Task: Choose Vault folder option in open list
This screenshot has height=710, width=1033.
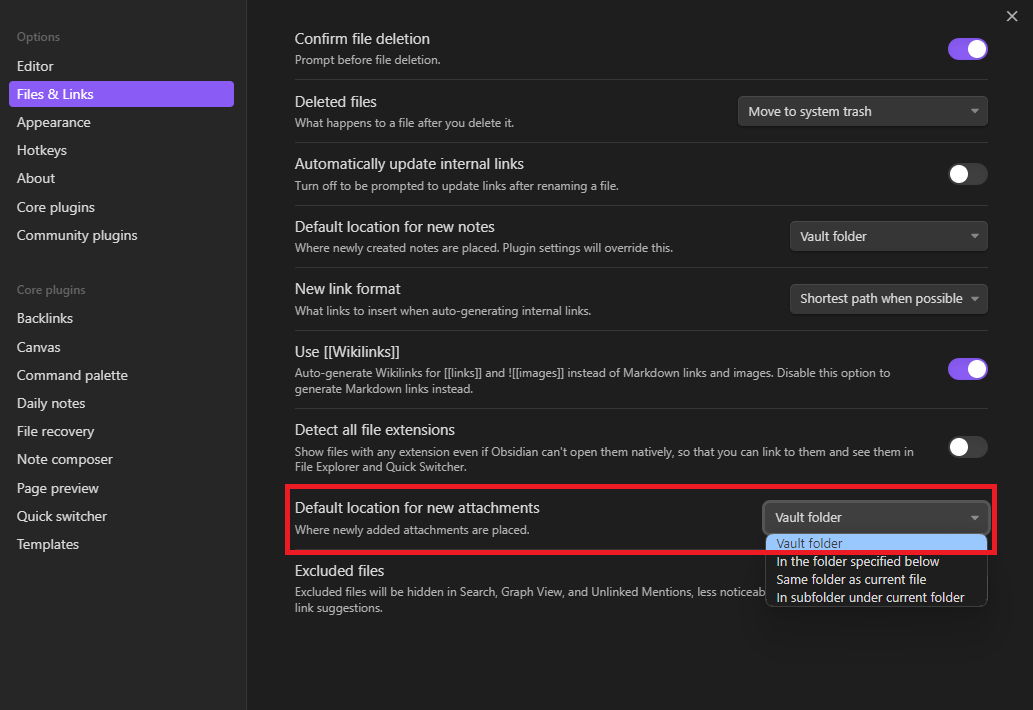Action: point(876,543)
